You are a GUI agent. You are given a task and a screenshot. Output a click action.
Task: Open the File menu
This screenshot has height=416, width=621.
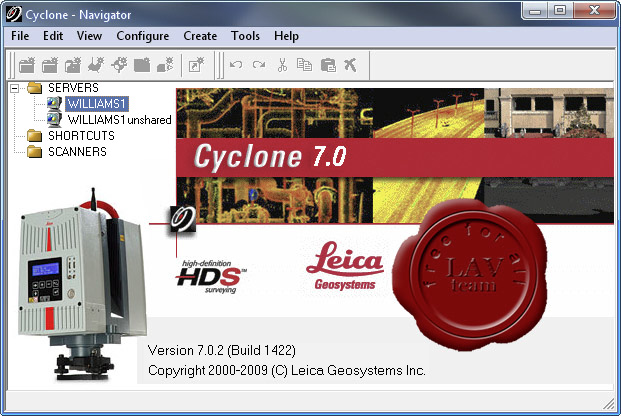click(x=20, y=36)
